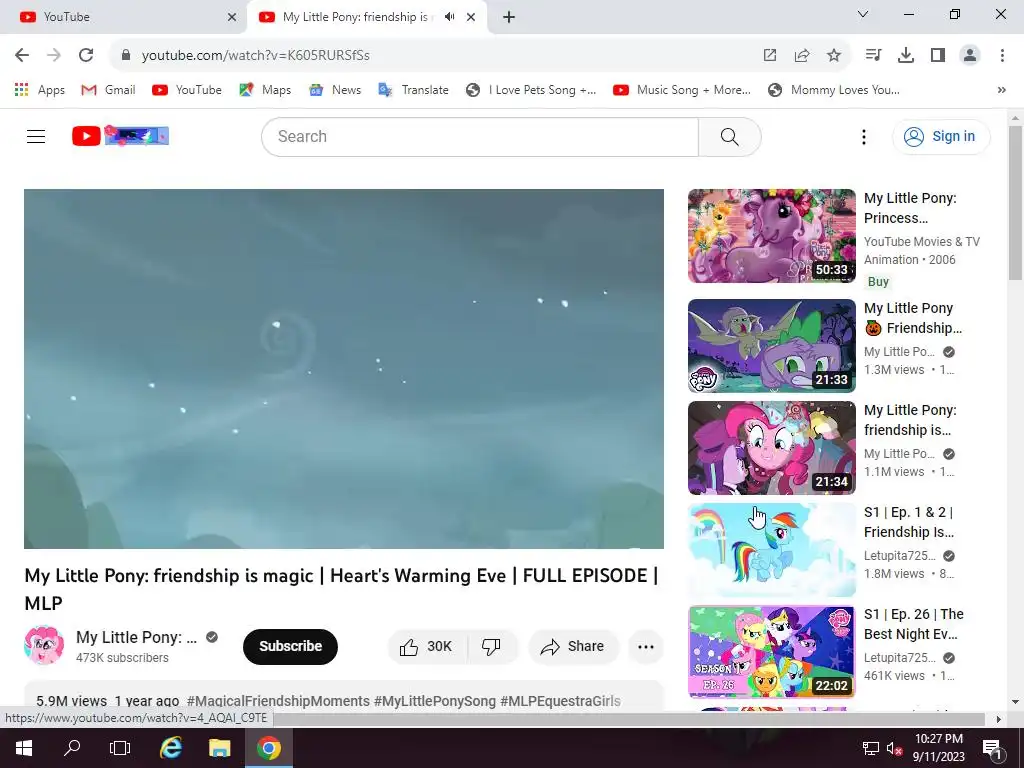Open Translate bookmark

click(x=413, y=90)
